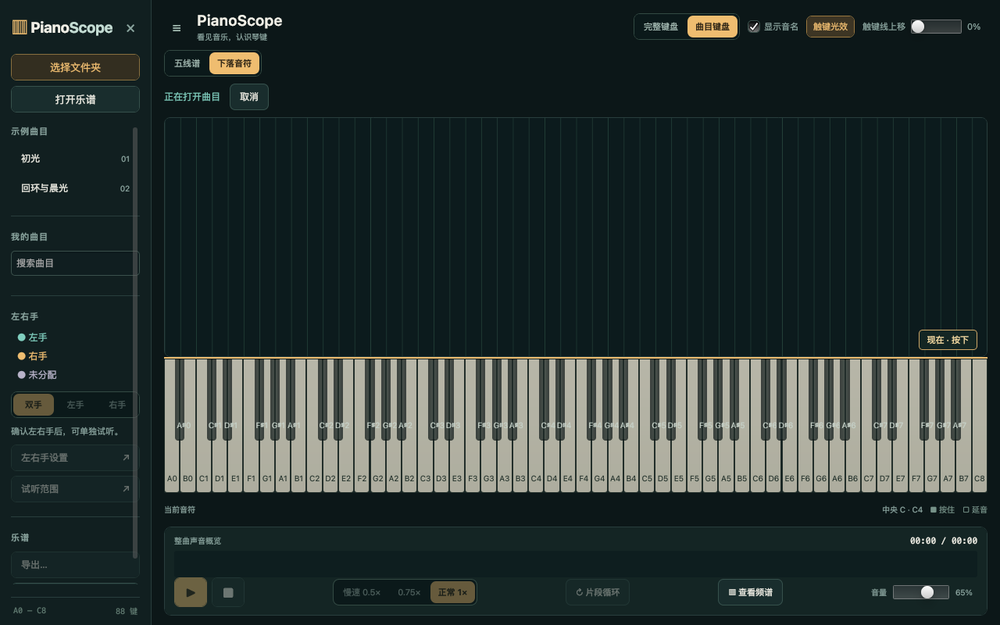
Task: Open 左右手设置 via its arrow icon
Action: tap(126, 457)
